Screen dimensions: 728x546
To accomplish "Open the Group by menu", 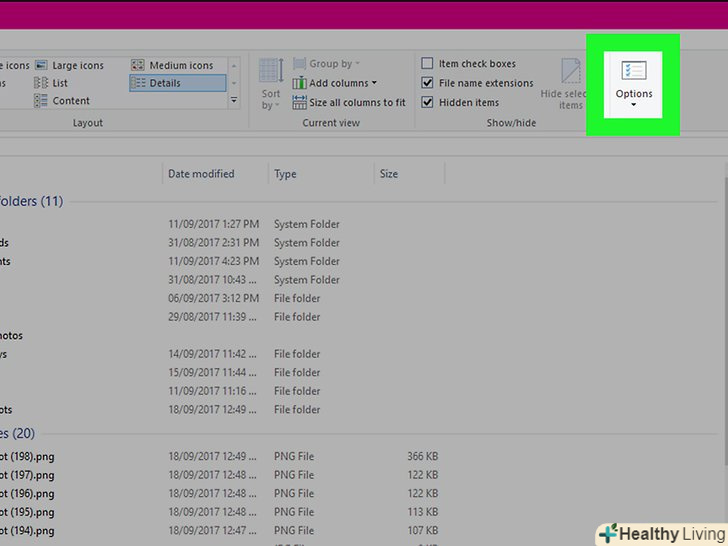I will click(326, 64).
